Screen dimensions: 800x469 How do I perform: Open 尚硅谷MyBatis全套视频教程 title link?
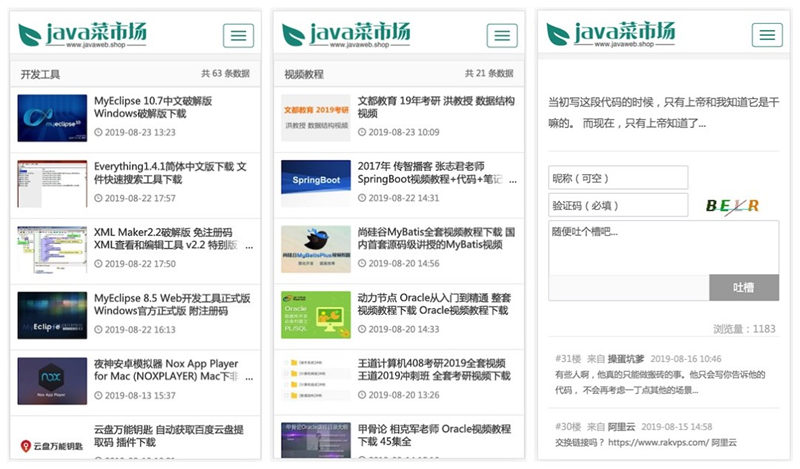click(x=436, y=238)
